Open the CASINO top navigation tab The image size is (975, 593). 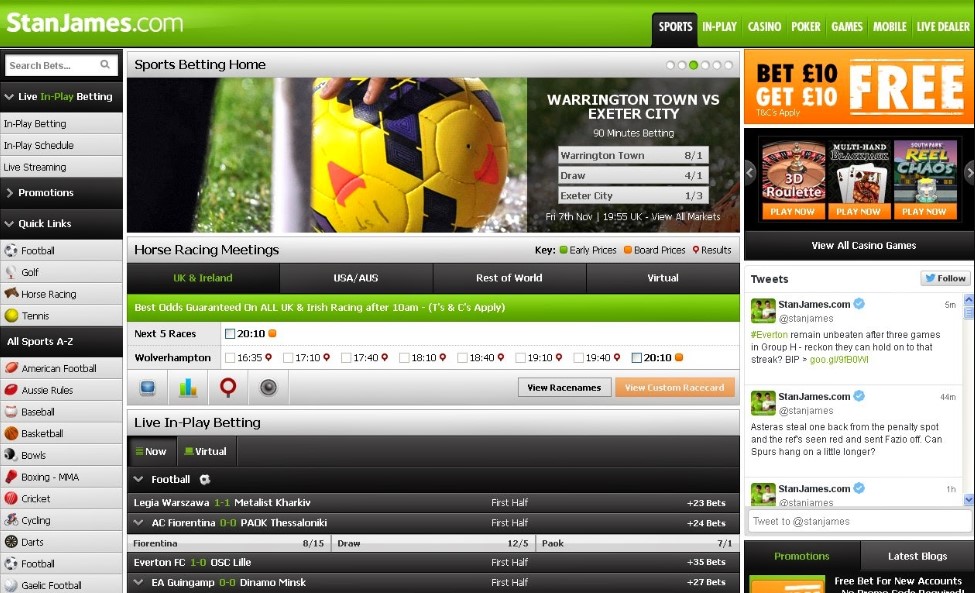click(x=764, y=27)
